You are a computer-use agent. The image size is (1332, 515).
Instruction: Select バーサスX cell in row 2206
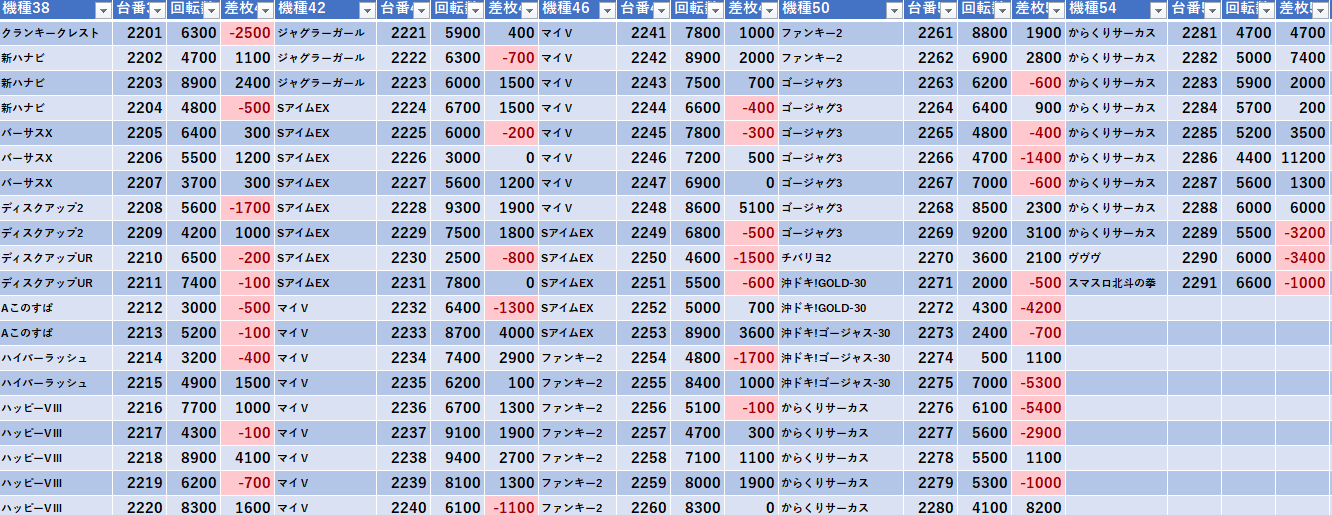pyautogui.click(x=56, y=158)
